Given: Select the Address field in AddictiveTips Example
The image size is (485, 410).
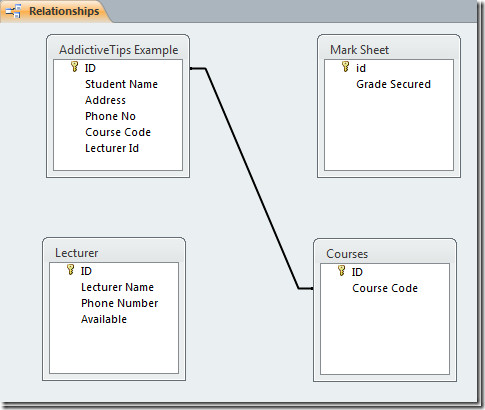Looking at the screenshot, I should pyautogui.click(x=105, y=100).
